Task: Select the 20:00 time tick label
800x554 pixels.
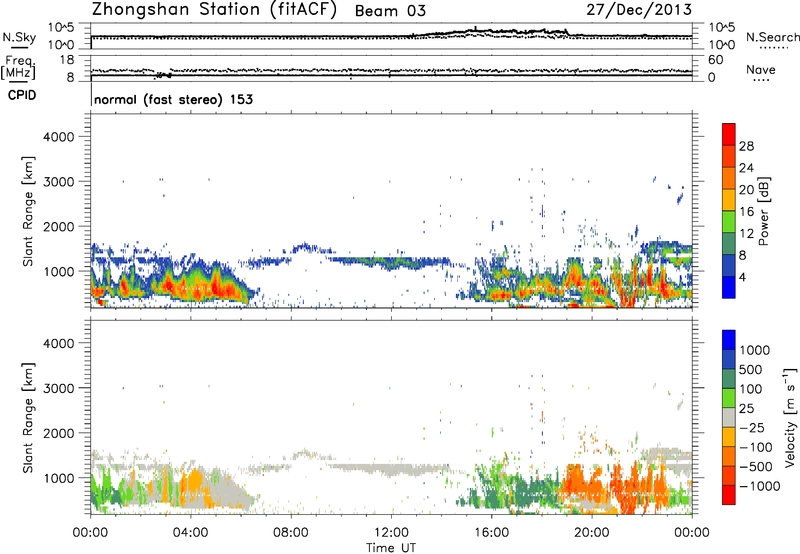Action: (x=591, y=533)
